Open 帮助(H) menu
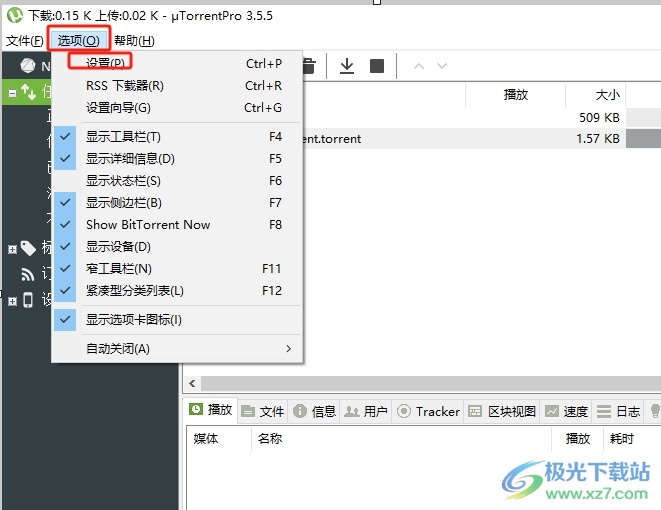Image resolution: width=661 pixels, height=510 pixels. point(134,40)
